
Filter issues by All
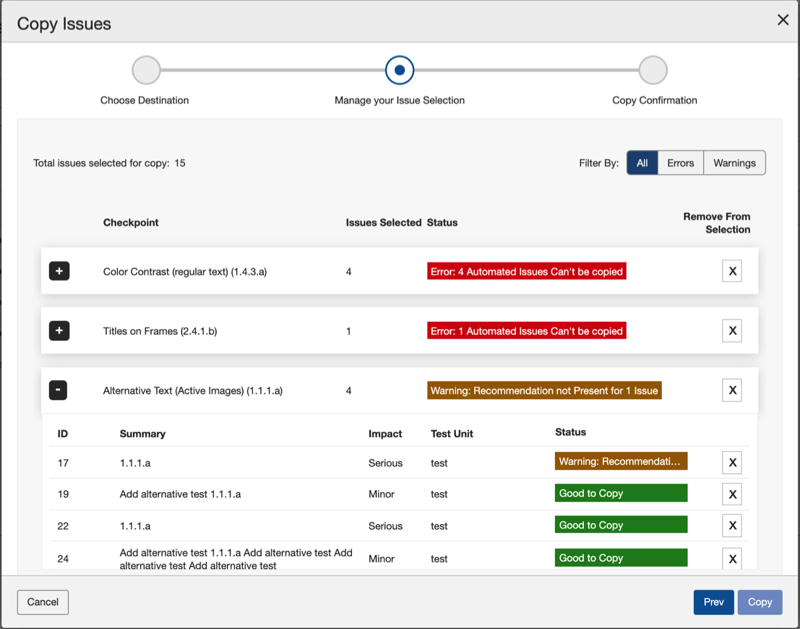642,163
